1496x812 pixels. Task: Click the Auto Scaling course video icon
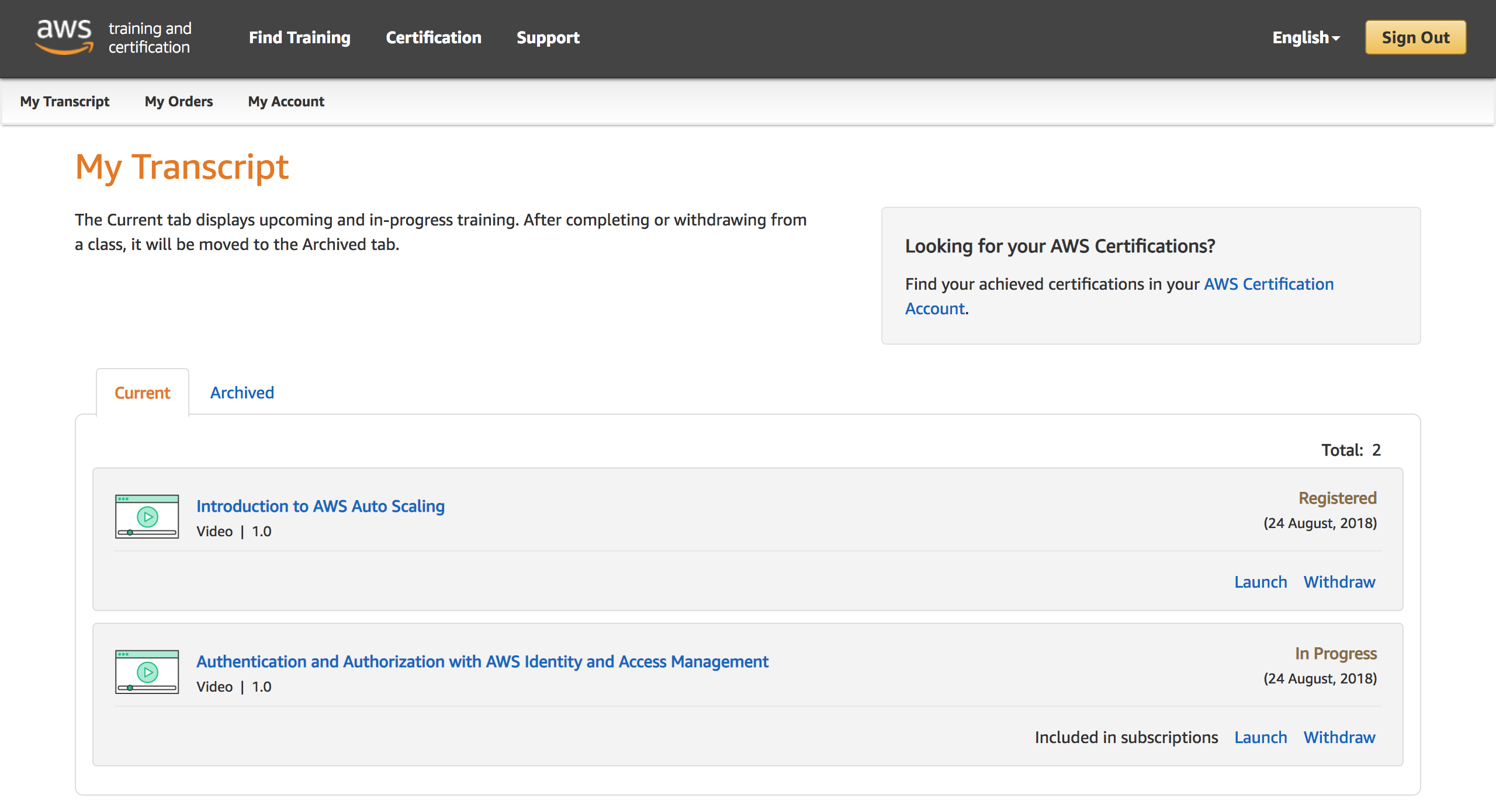coord(147,516)
